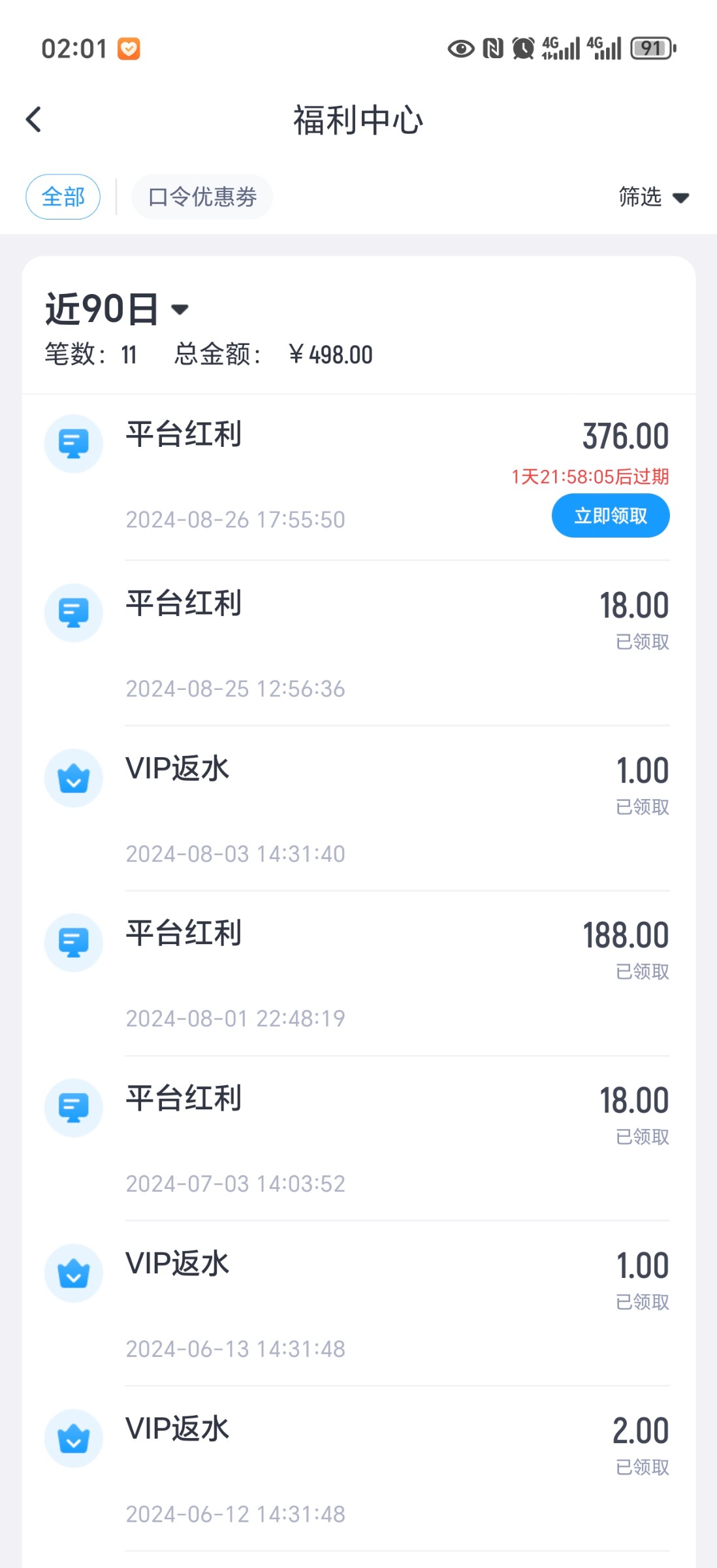Tap platform bonus icon for 376.00 entry
The image size is (717, 1568).
[73, 444]
